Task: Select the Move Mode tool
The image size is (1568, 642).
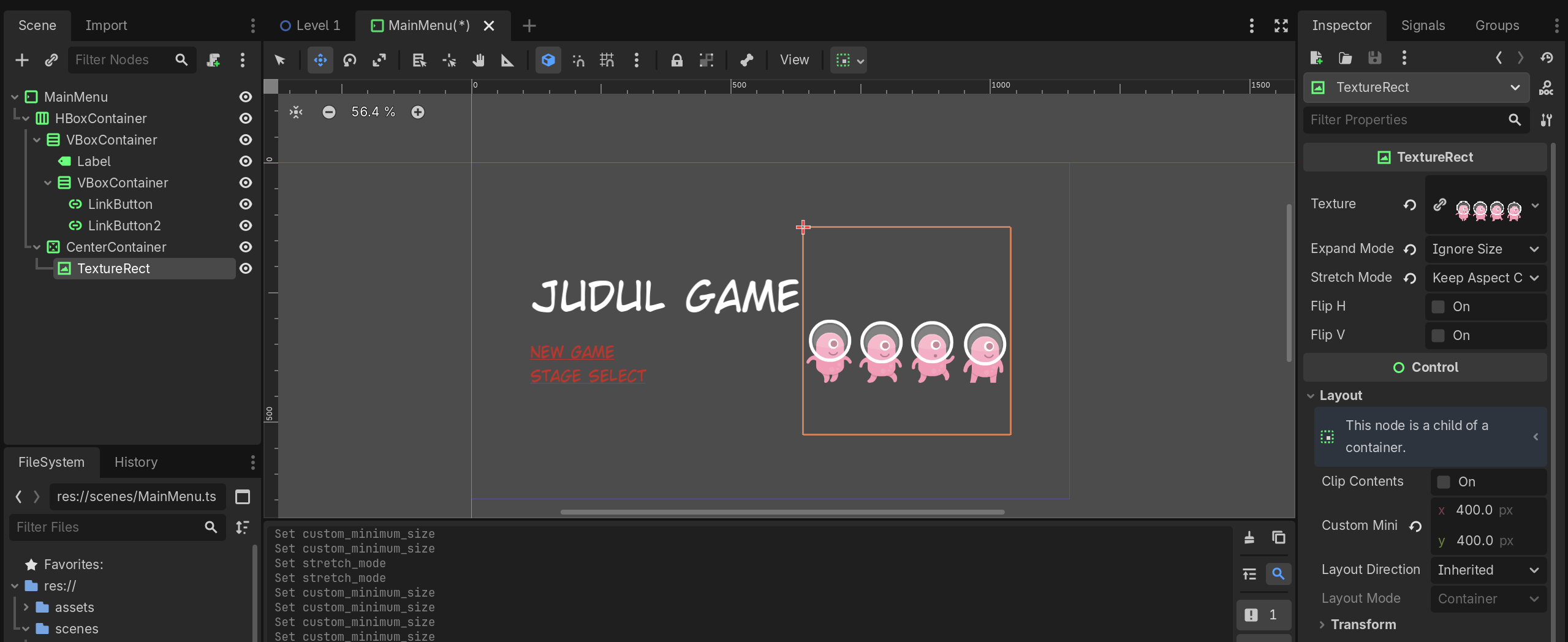Action: coord(320,60)
